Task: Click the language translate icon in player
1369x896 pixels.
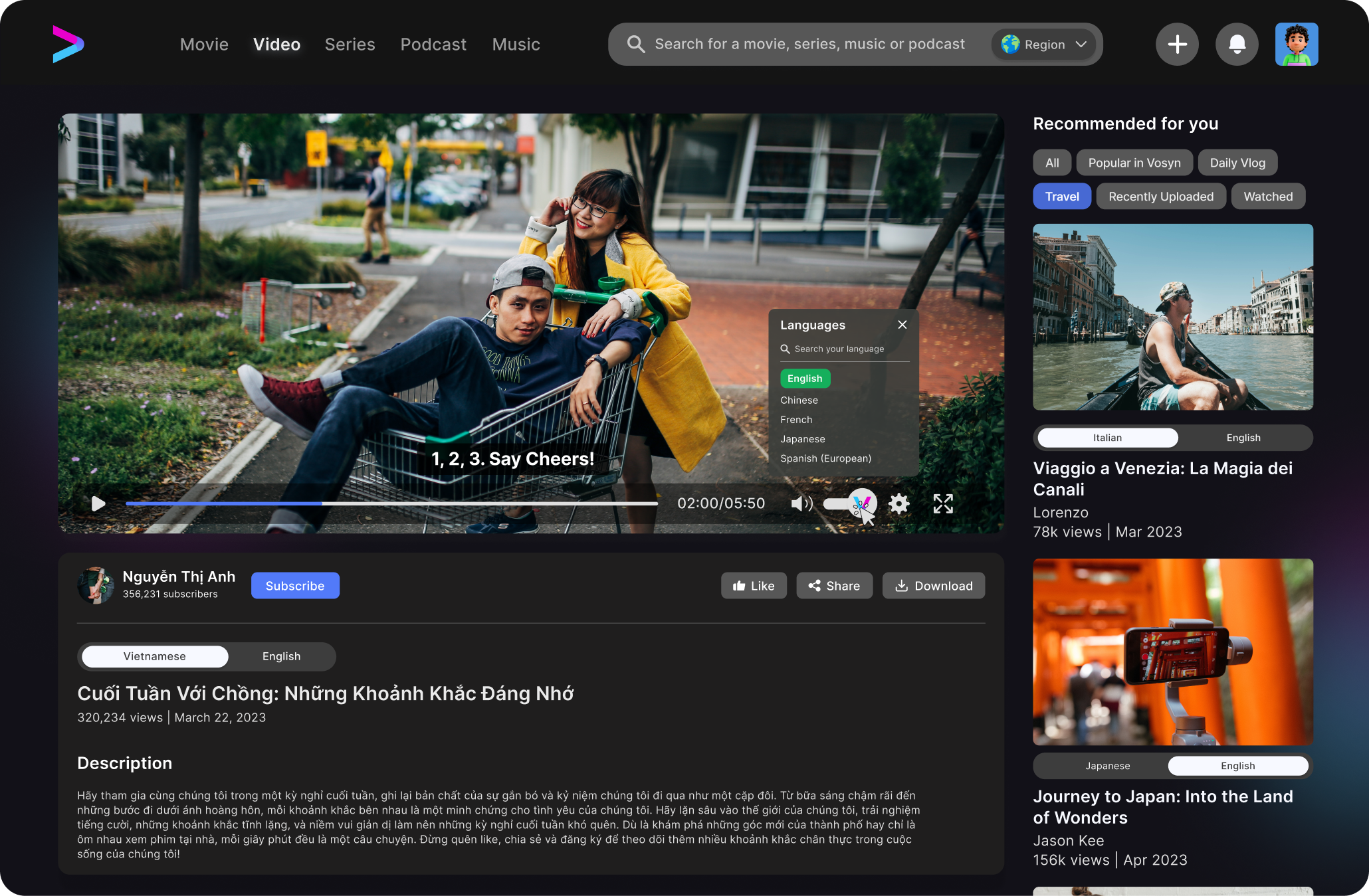Action: 862,504
